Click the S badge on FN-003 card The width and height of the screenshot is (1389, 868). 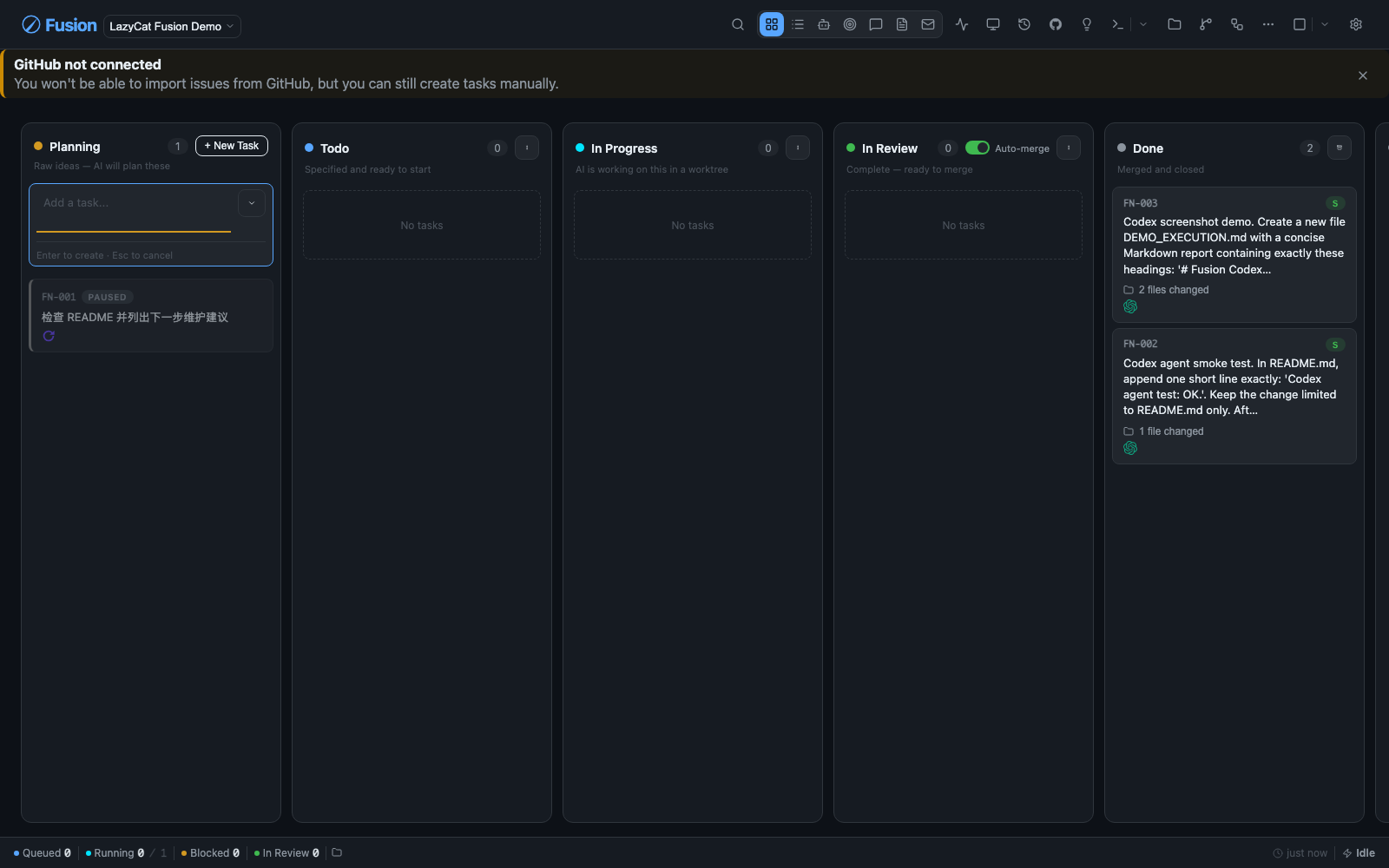coord(1335,203)
